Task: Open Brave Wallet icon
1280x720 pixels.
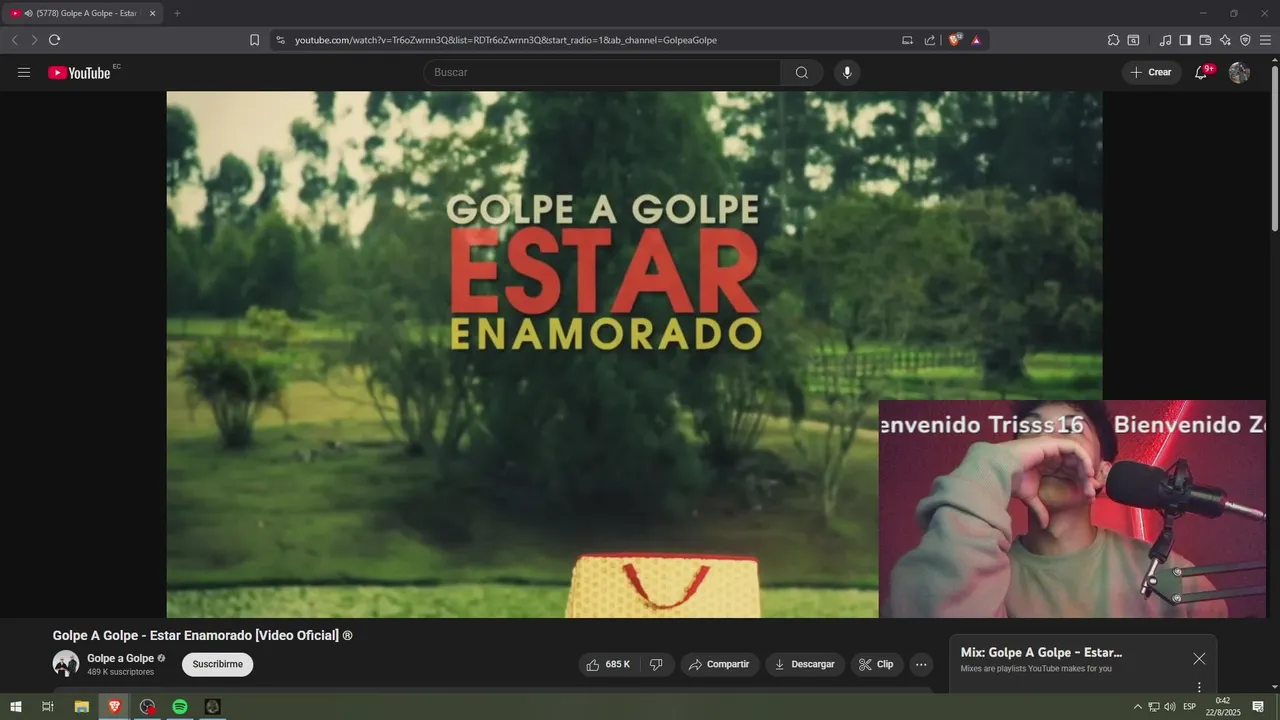Action: 1205,40
